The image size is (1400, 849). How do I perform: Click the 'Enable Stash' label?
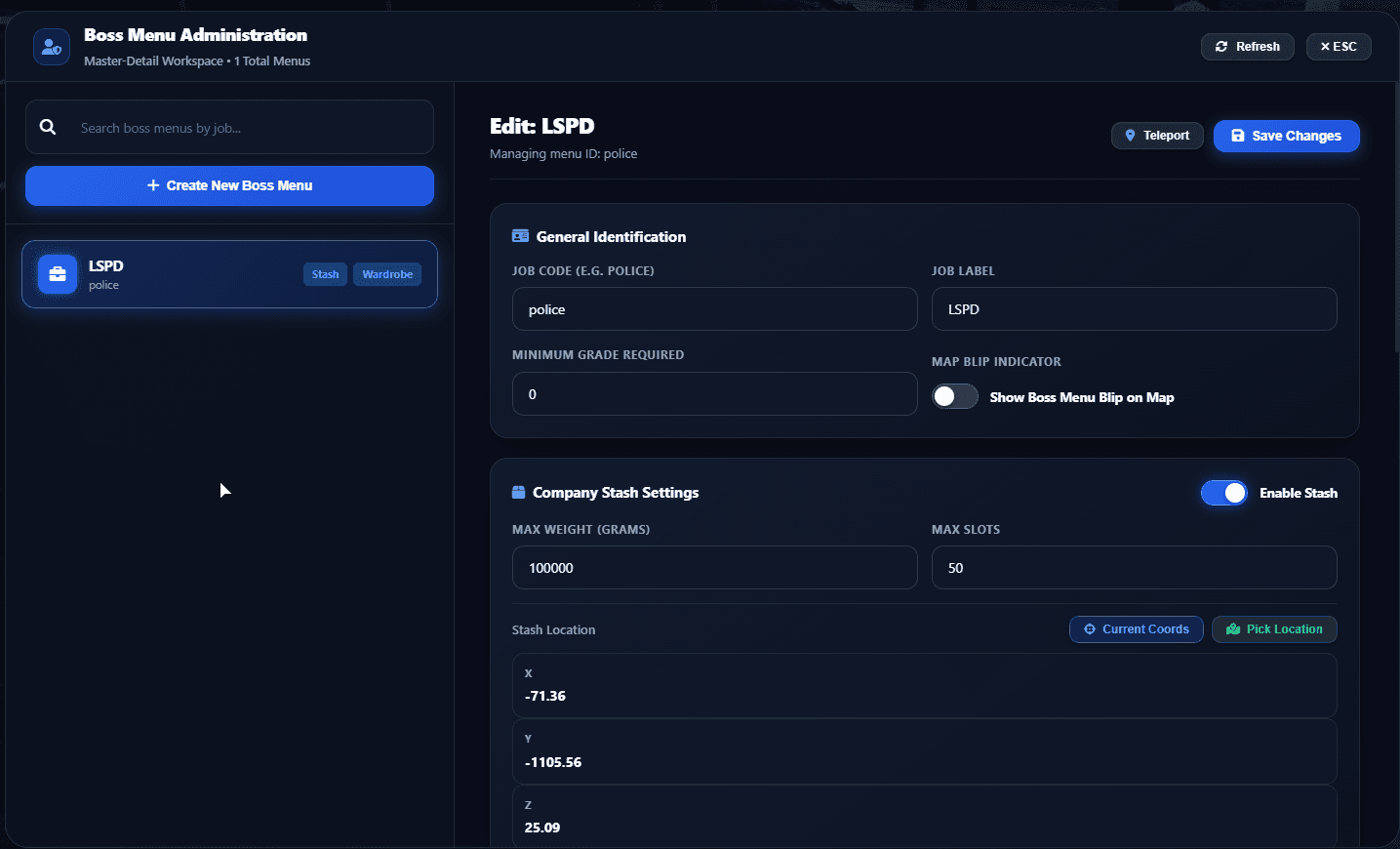coord(1299,493)
